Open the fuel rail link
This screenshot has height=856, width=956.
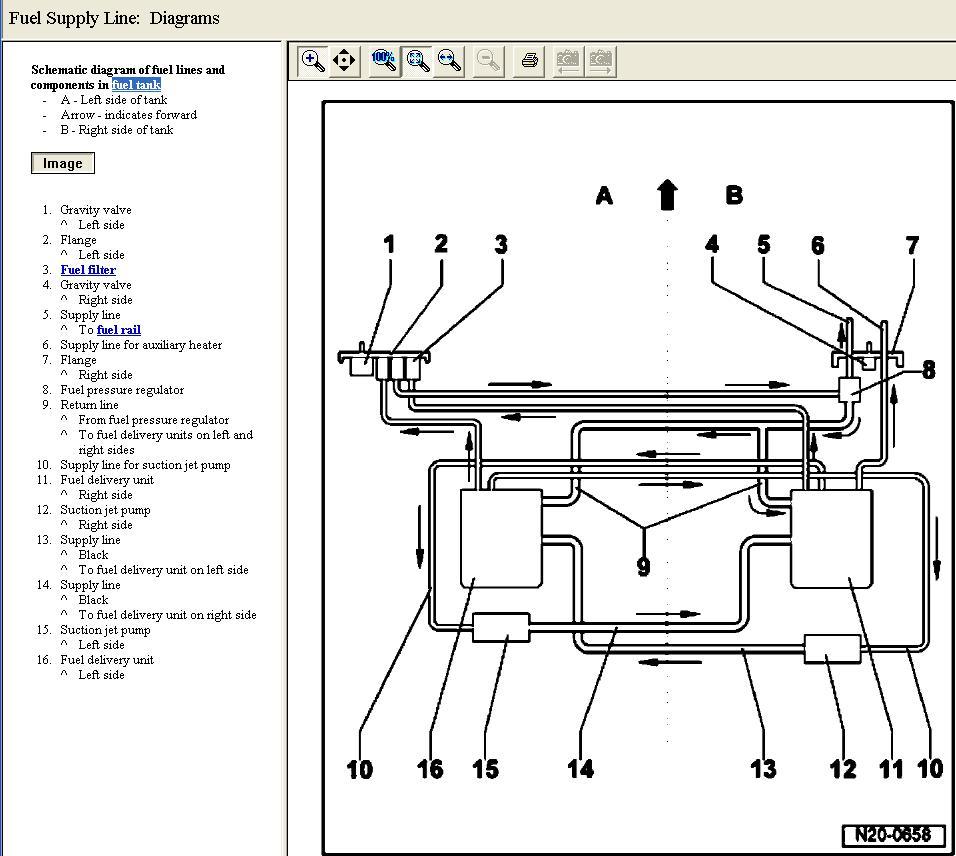[x=118, y=330]
